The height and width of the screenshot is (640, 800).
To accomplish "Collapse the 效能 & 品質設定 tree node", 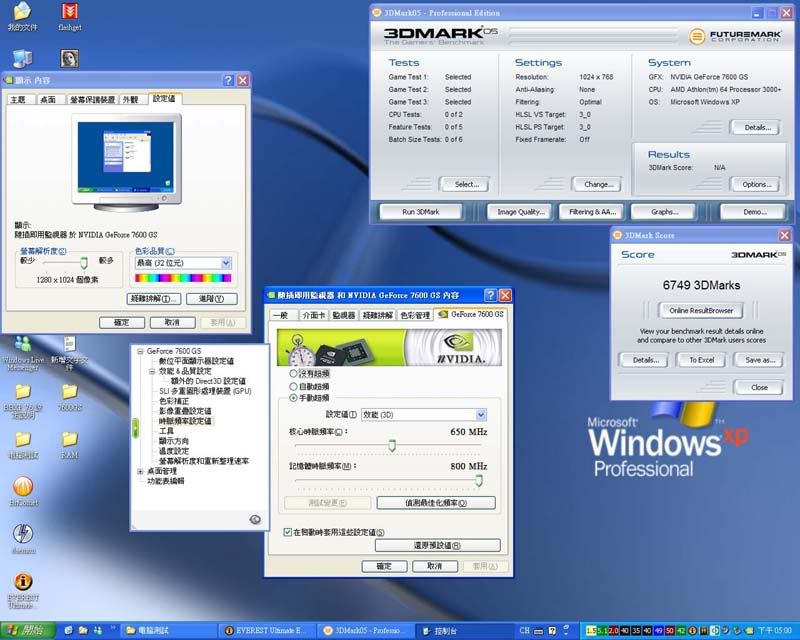I will 152,371.
